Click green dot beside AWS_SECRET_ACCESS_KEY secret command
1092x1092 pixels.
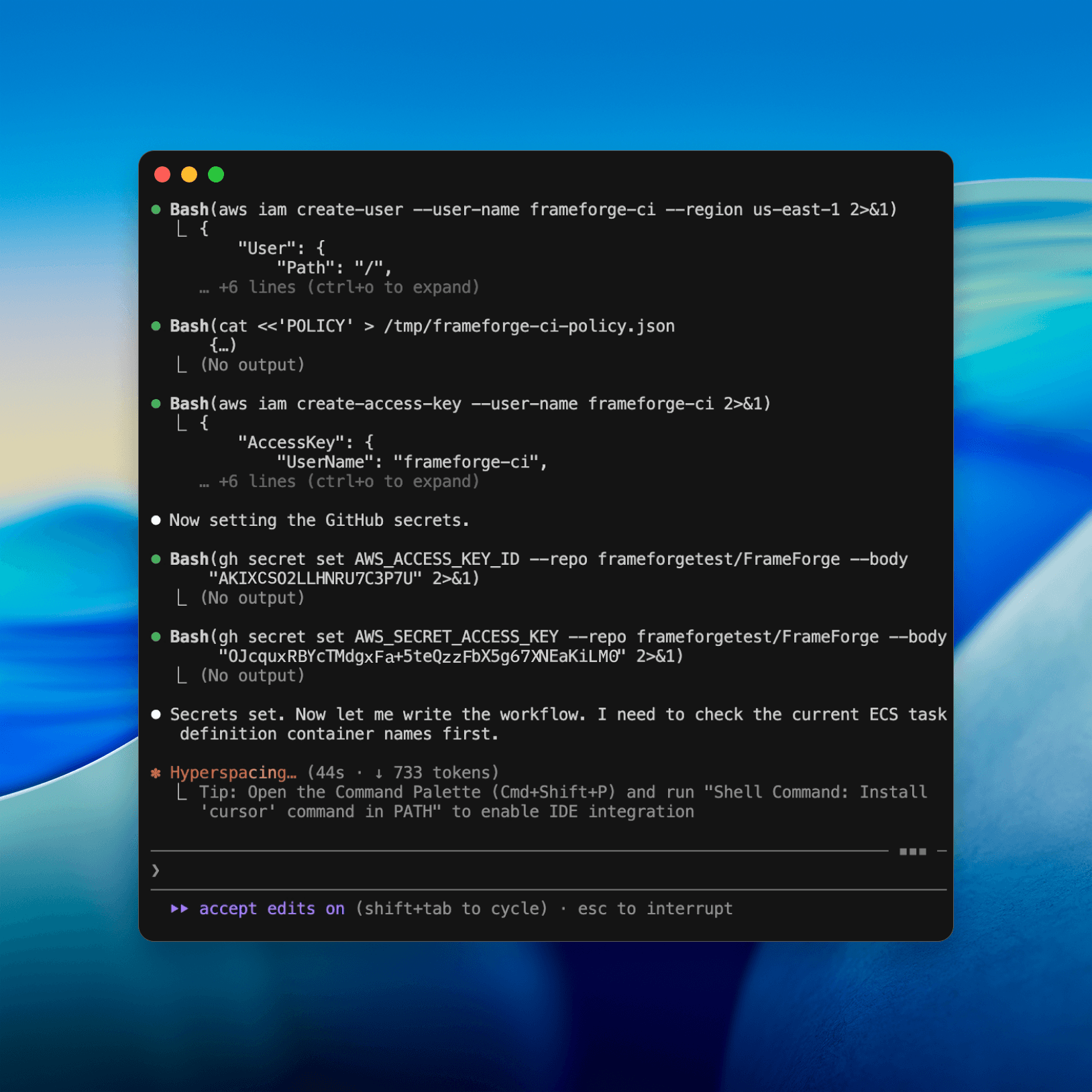(156, 637)
